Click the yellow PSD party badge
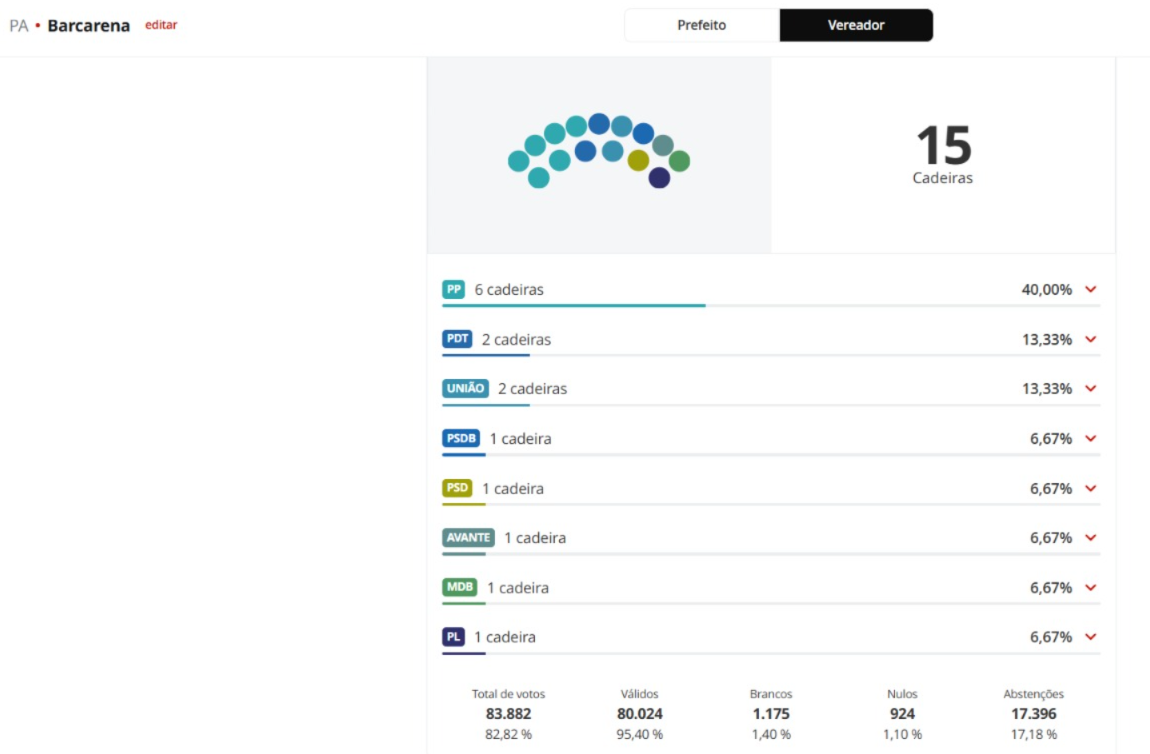 click(x=457, y=488)
